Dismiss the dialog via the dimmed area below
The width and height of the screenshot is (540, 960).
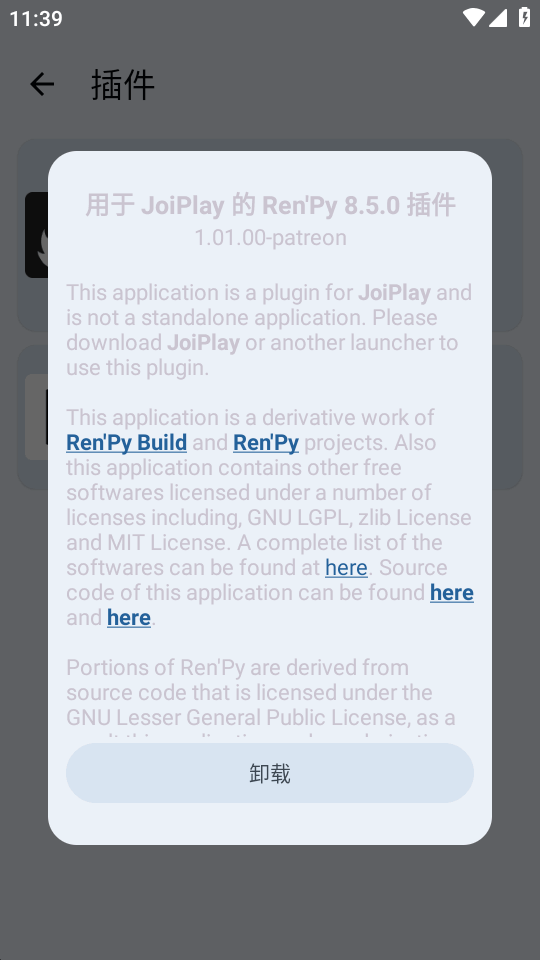270,900
